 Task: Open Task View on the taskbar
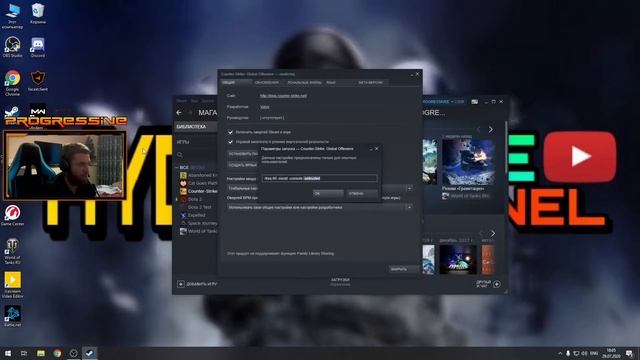tap(24, 353)
